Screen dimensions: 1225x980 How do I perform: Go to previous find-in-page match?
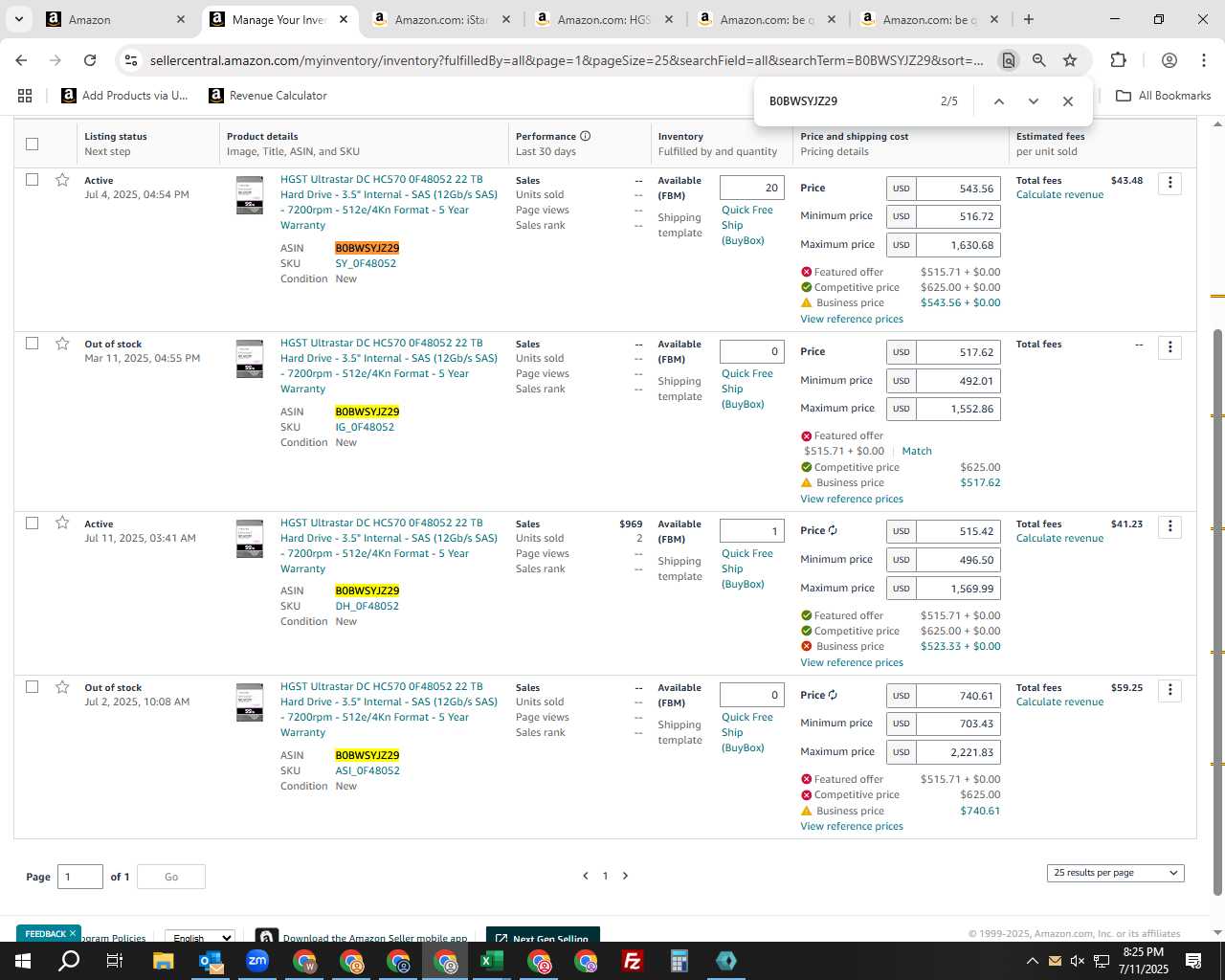click(x=998, y=101)
